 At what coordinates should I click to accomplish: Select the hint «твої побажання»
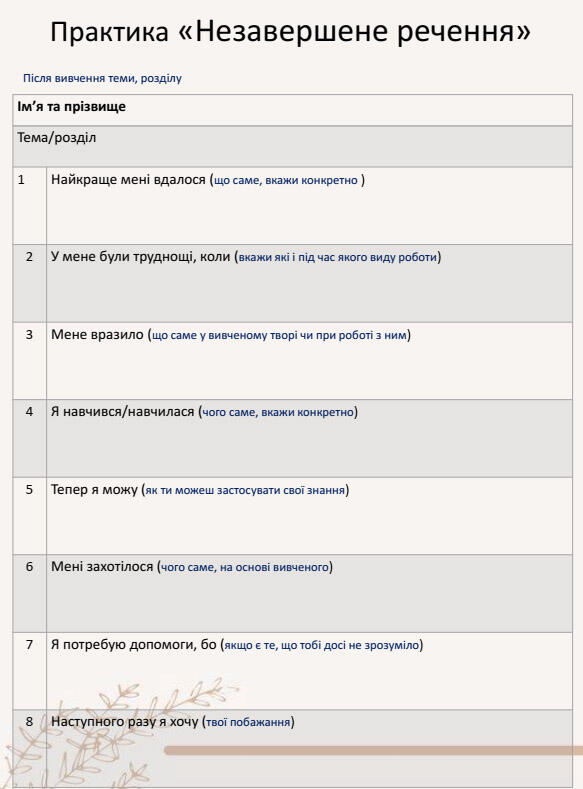click(248, 722)
